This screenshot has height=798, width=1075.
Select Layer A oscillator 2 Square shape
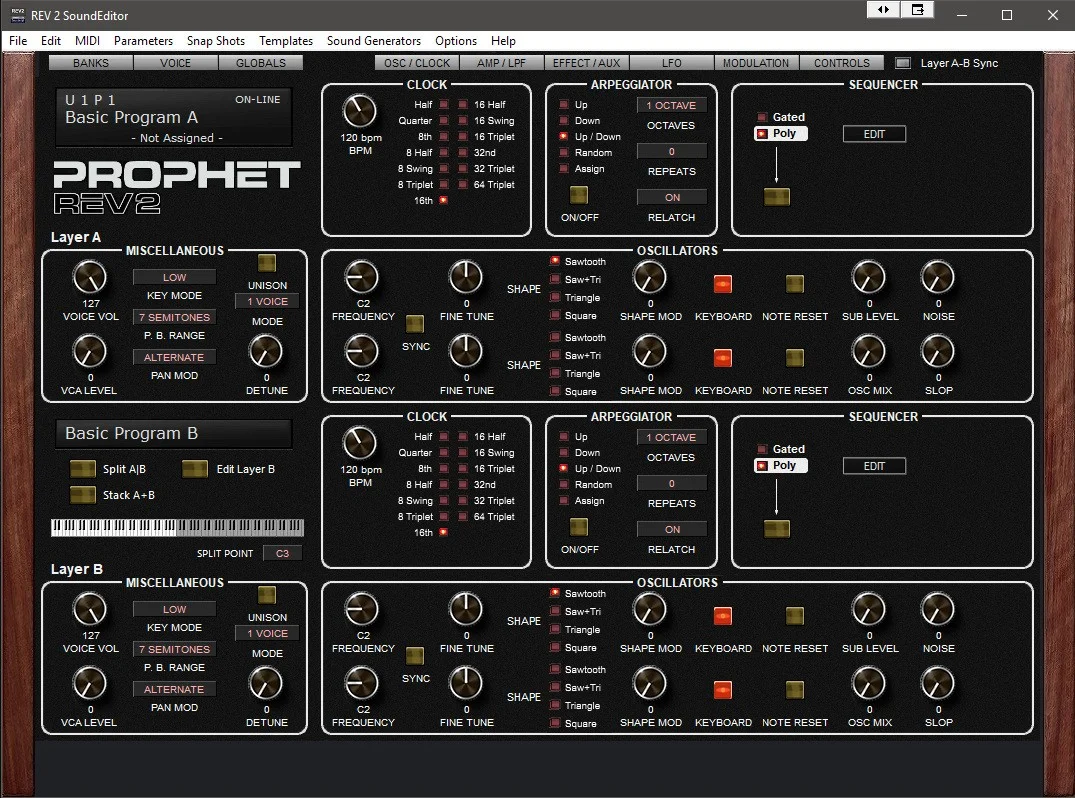pos(555,391)
